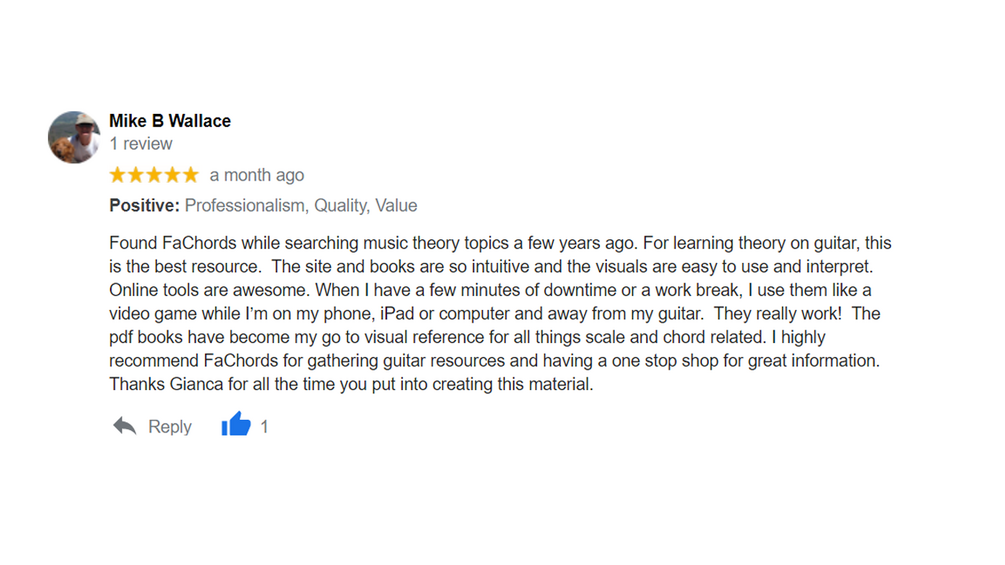Click the 'Thanks Gianca' closing sentence
Image resolution: width=1005 pixels, height=565 pixels.
[351, 384]
